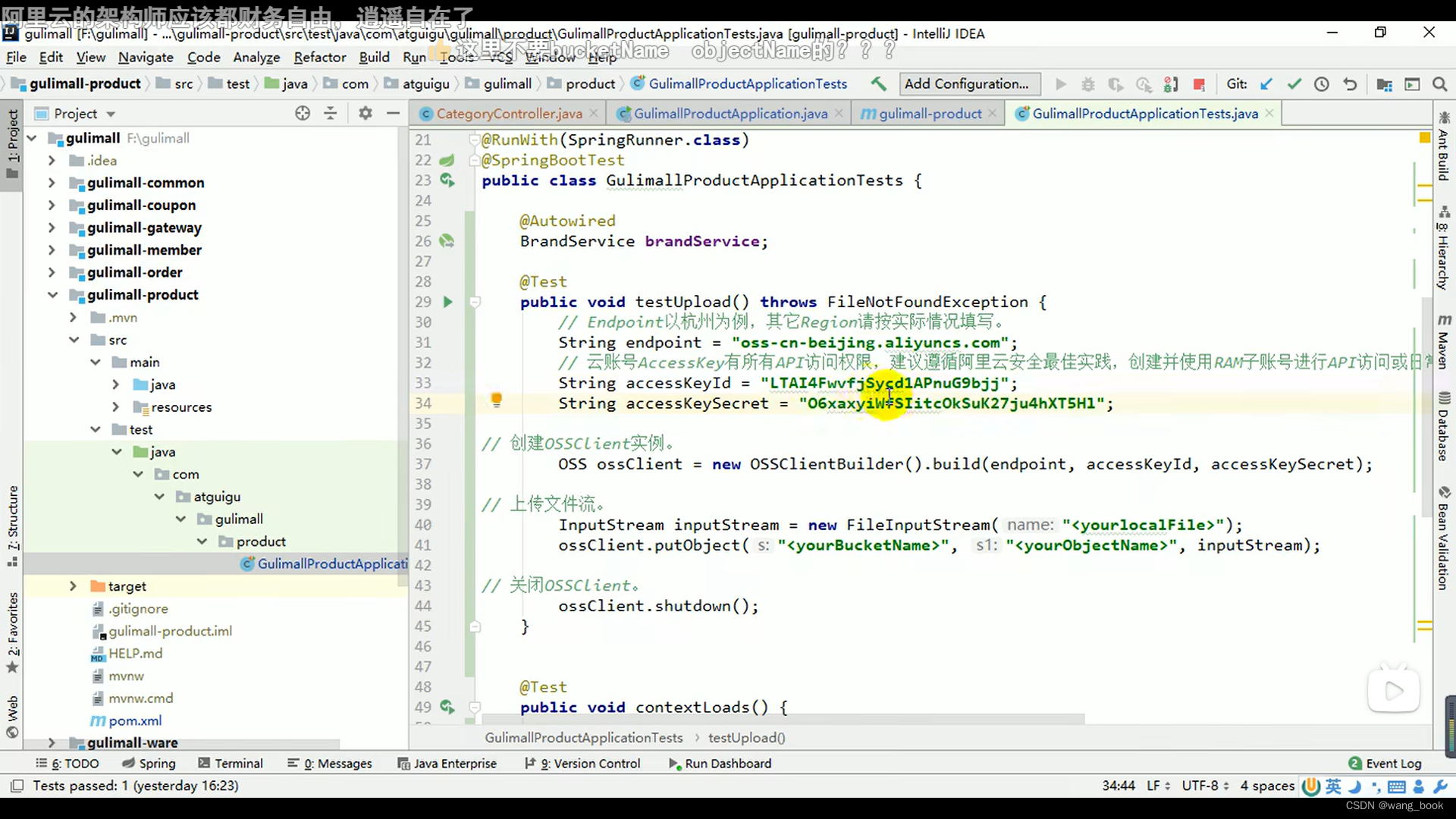Click the Git update project arrow

(x=1266, y=84)
